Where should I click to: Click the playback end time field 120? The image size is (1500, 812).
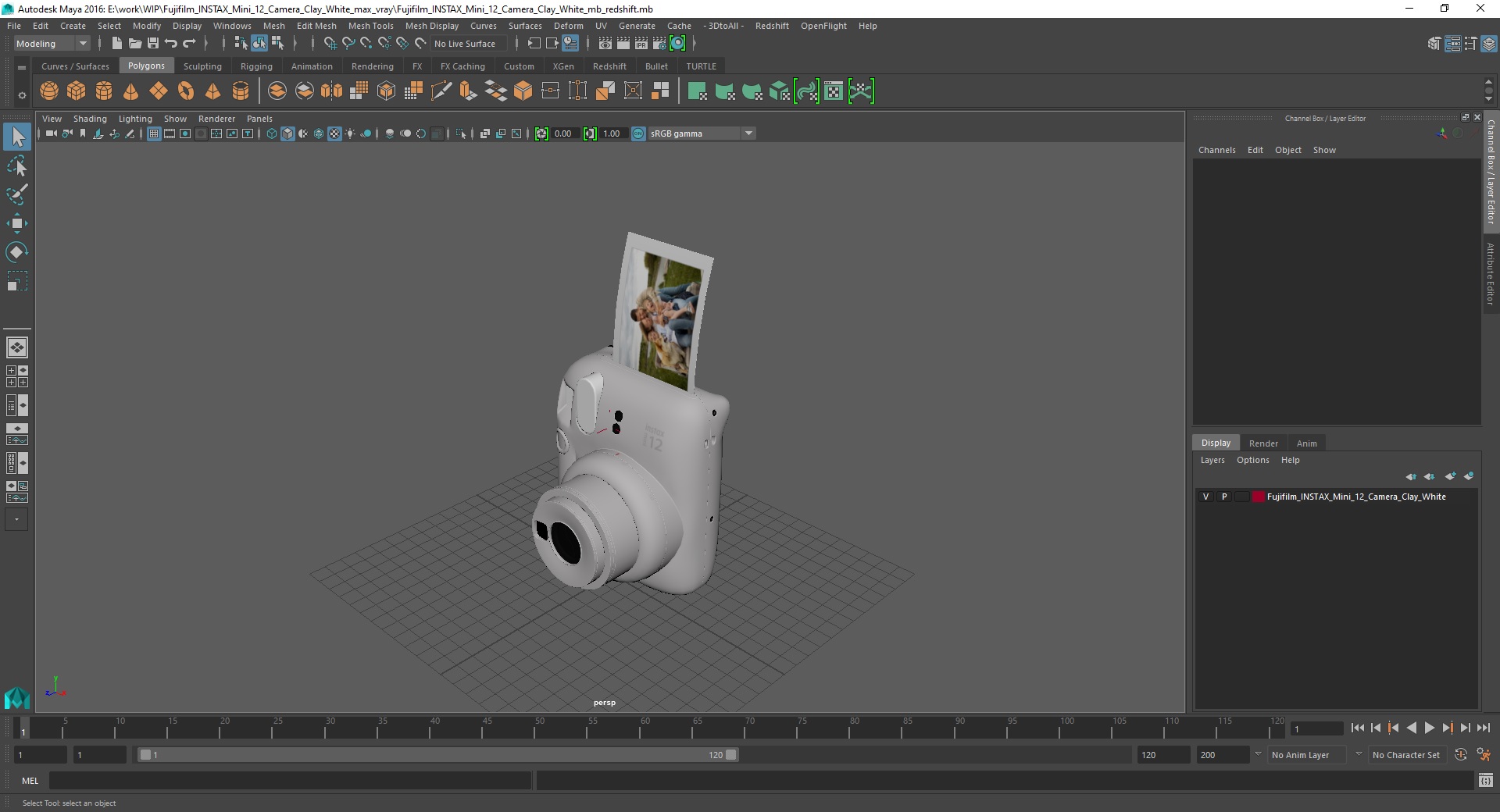click(1162, 755)
